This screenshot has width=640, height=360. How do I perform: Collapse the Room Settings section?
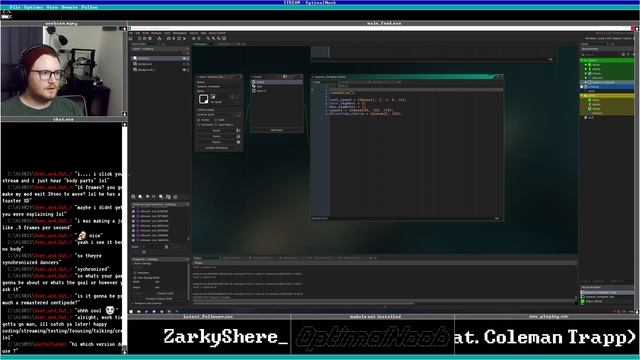[x=133, y=263]
